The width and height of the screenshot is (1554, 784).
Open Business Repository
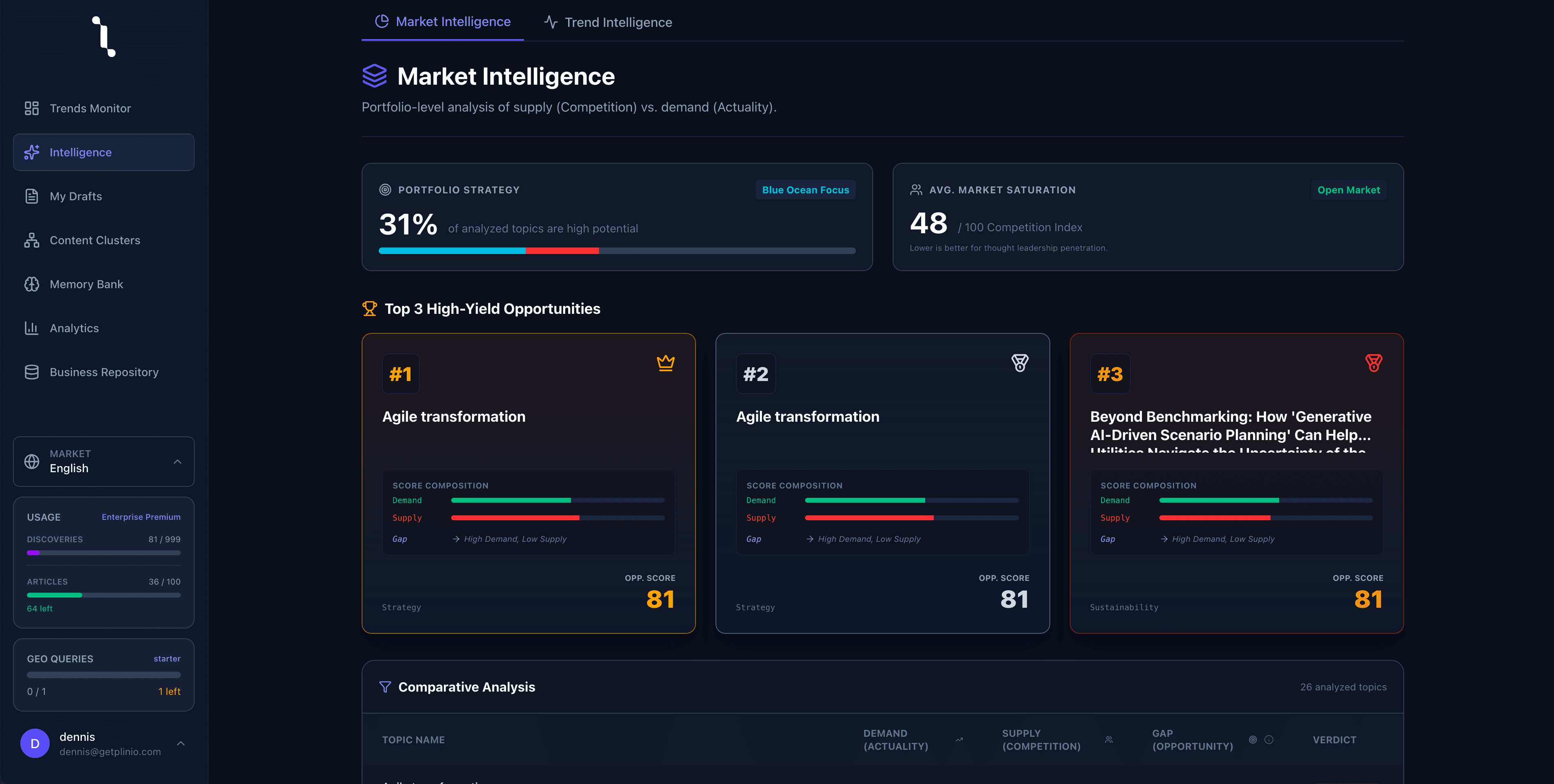tap(104, 373)
